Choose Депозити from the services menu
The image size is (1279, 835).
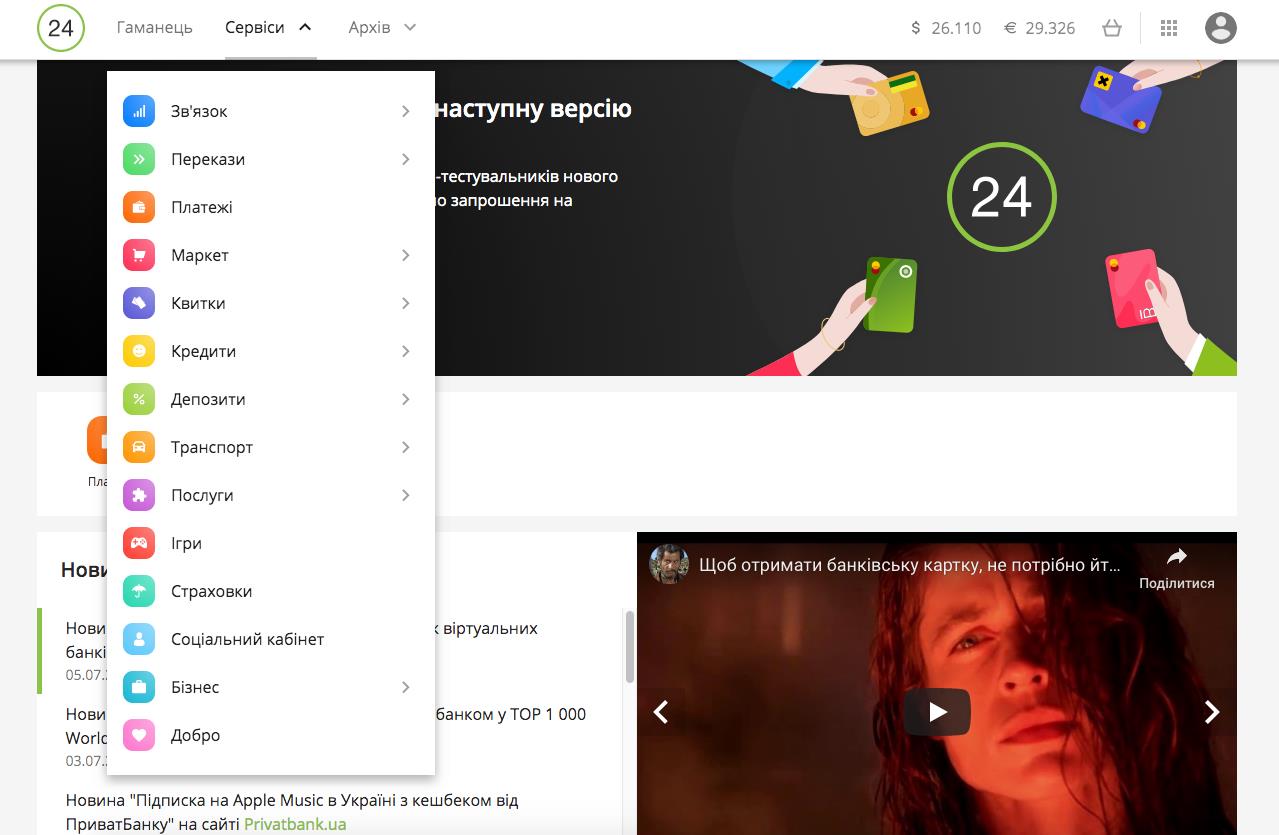(208, 399)
